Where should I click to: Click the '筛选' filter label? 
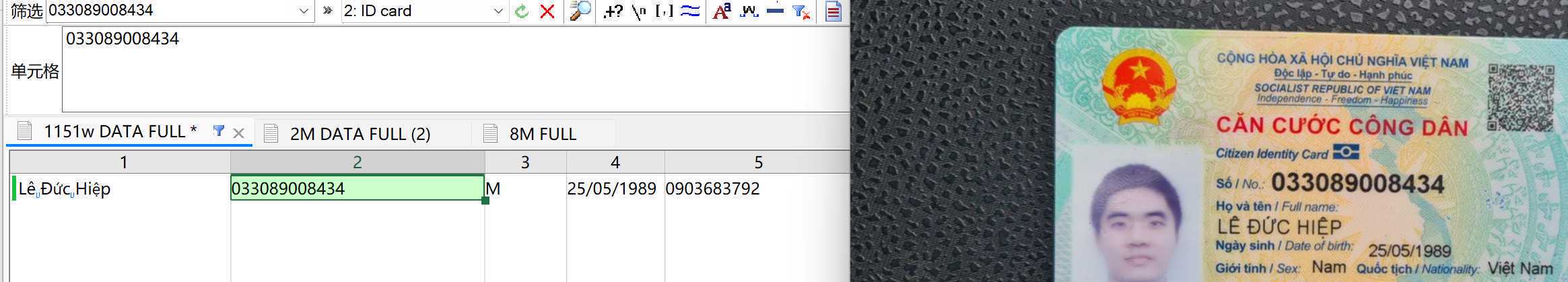(27, 11)
